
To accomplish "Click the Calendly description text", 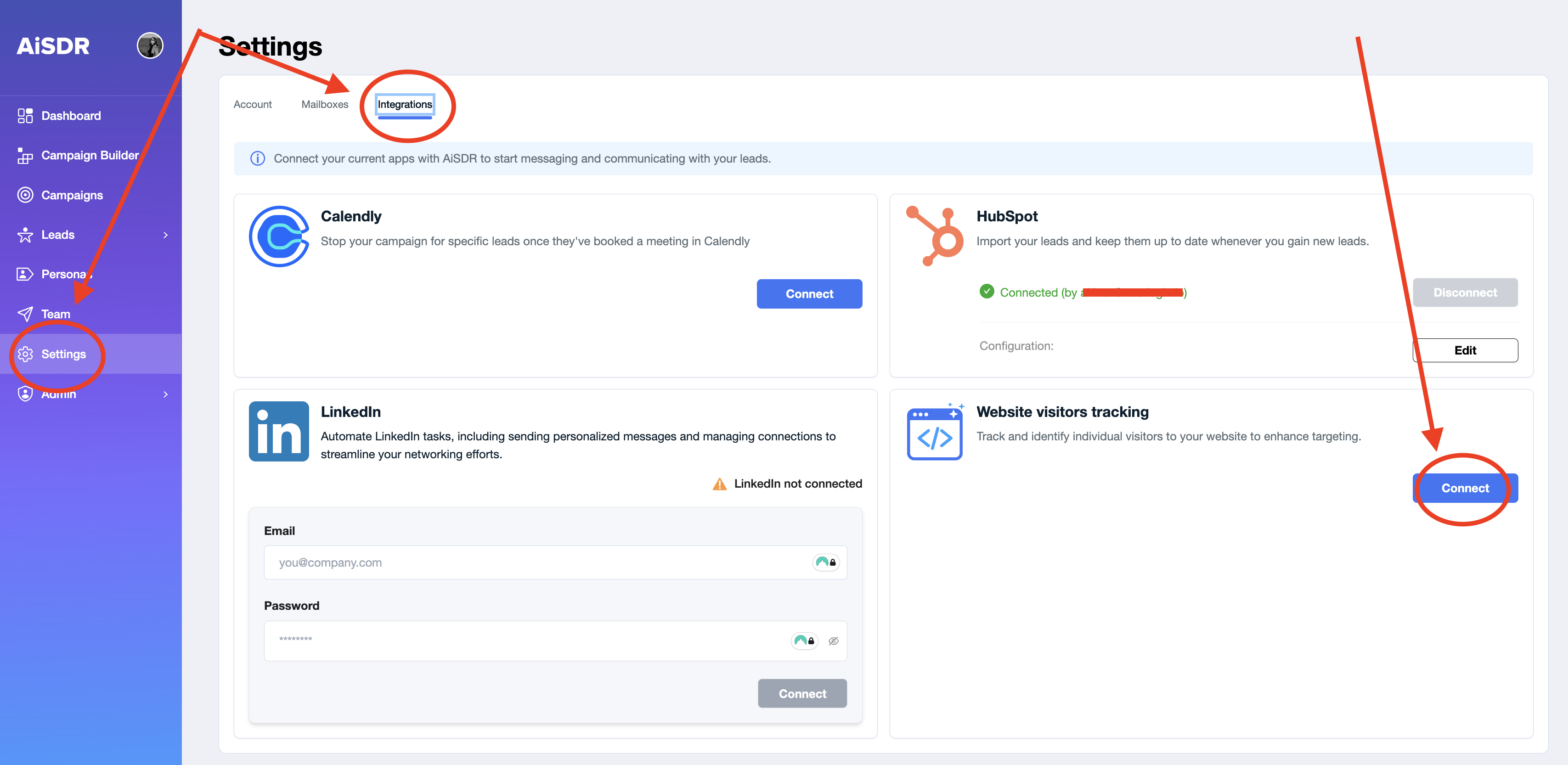I will 535,241.
